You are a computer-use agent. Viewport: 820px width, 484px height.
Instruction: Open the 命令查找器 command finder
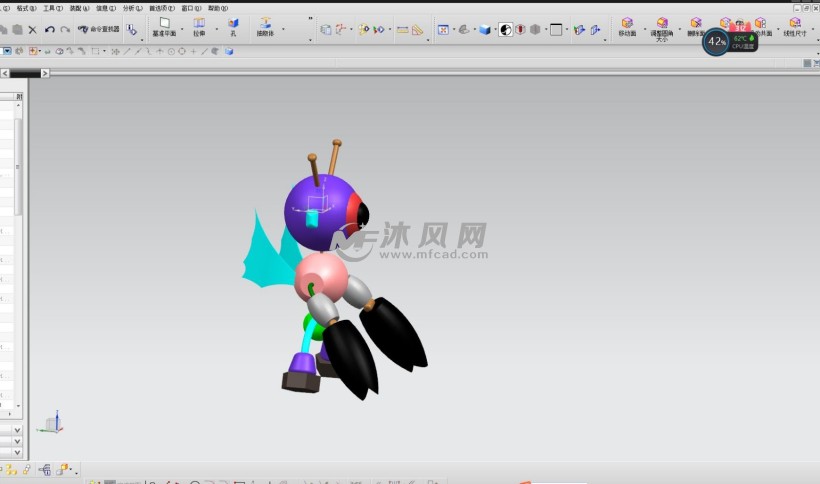click(x=98, y=29)
